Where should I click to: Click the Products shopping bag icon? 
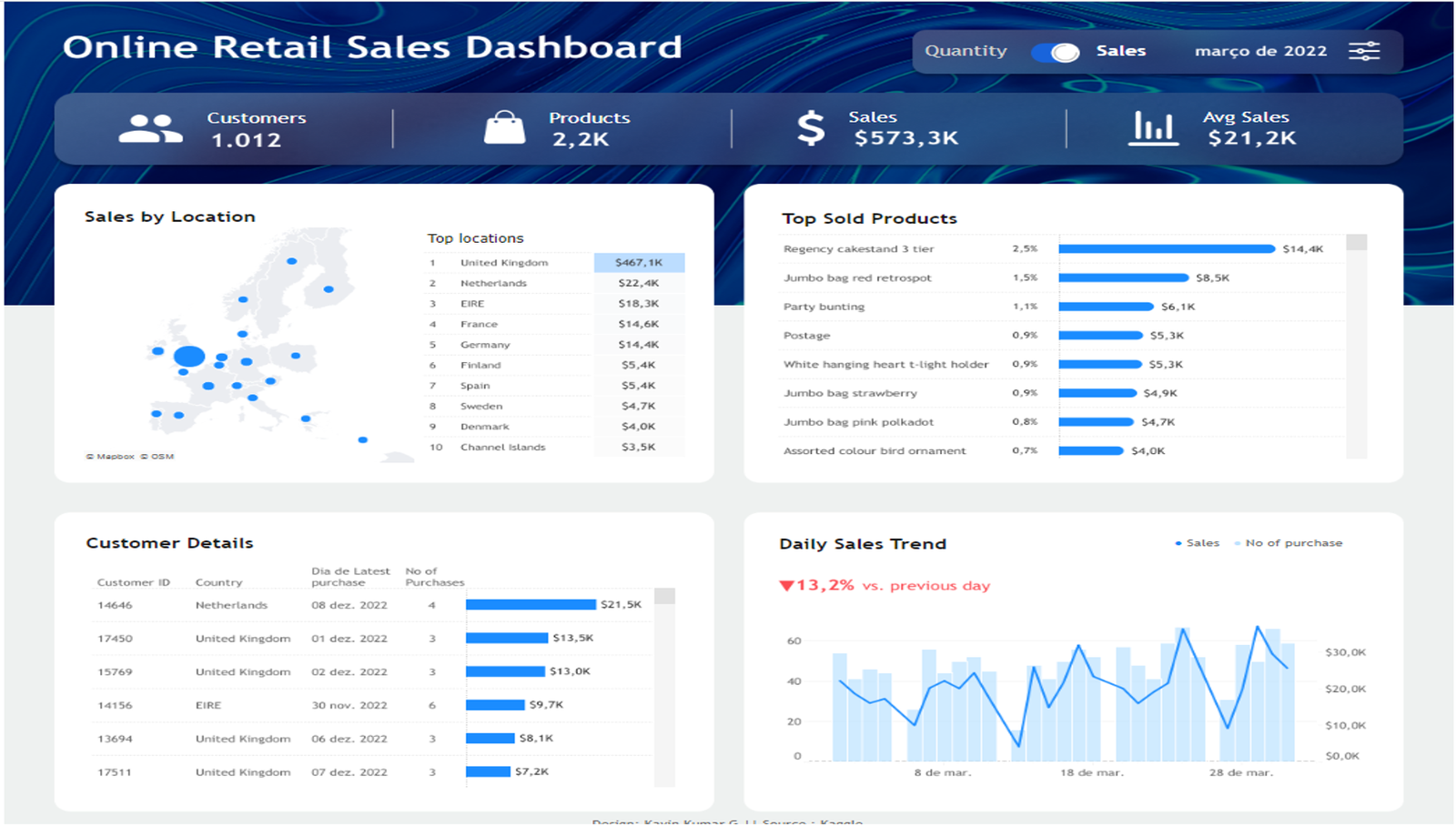tap(506, 127)
